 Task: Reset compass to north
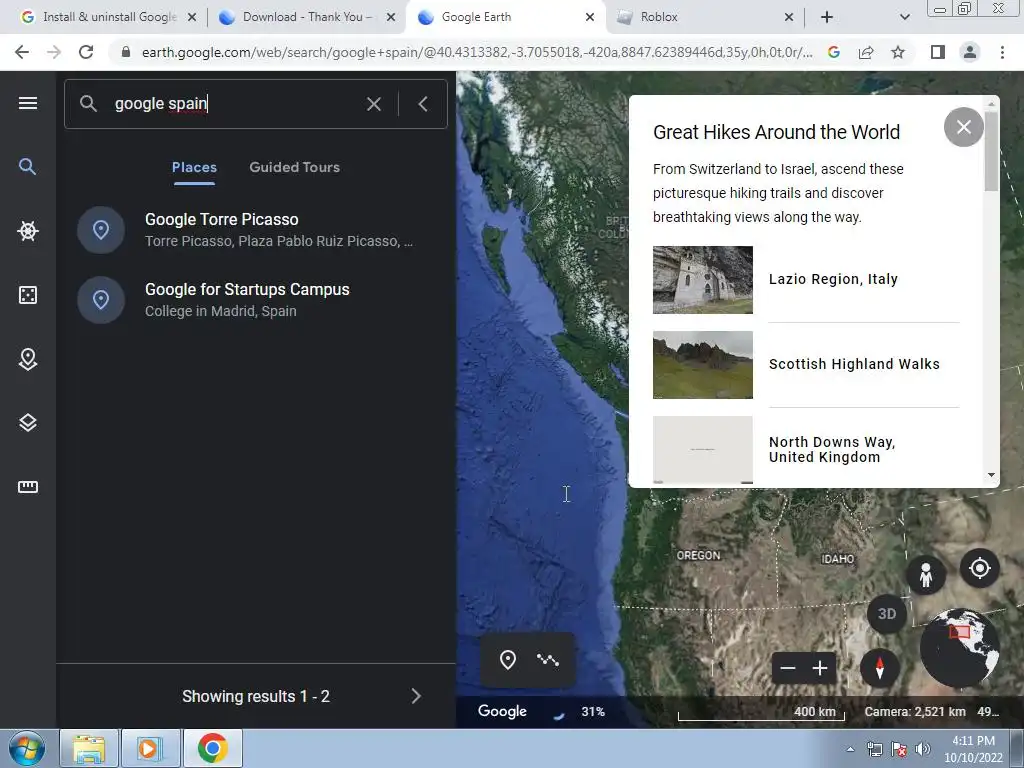click(x=880, y=668)
